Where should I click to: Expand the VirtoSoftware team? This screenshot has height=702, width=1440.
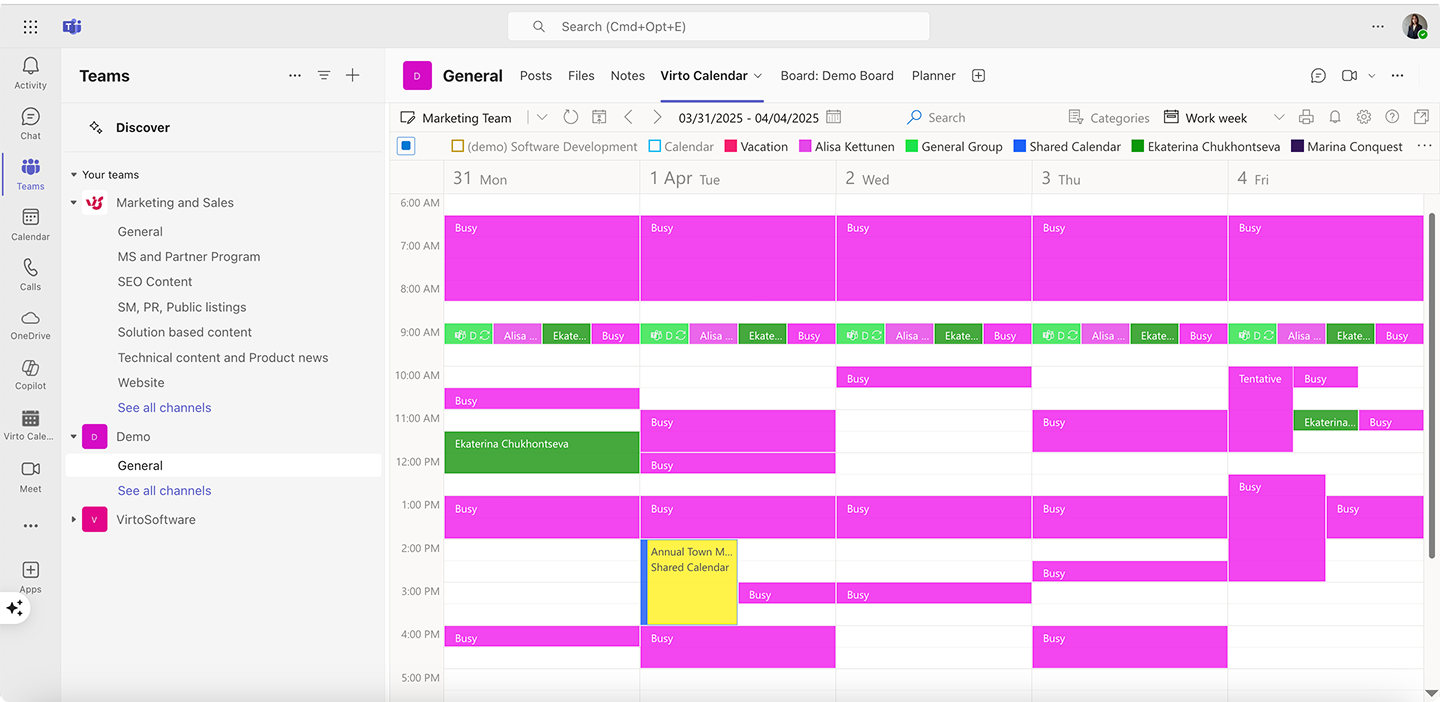[x=73, y=519]
